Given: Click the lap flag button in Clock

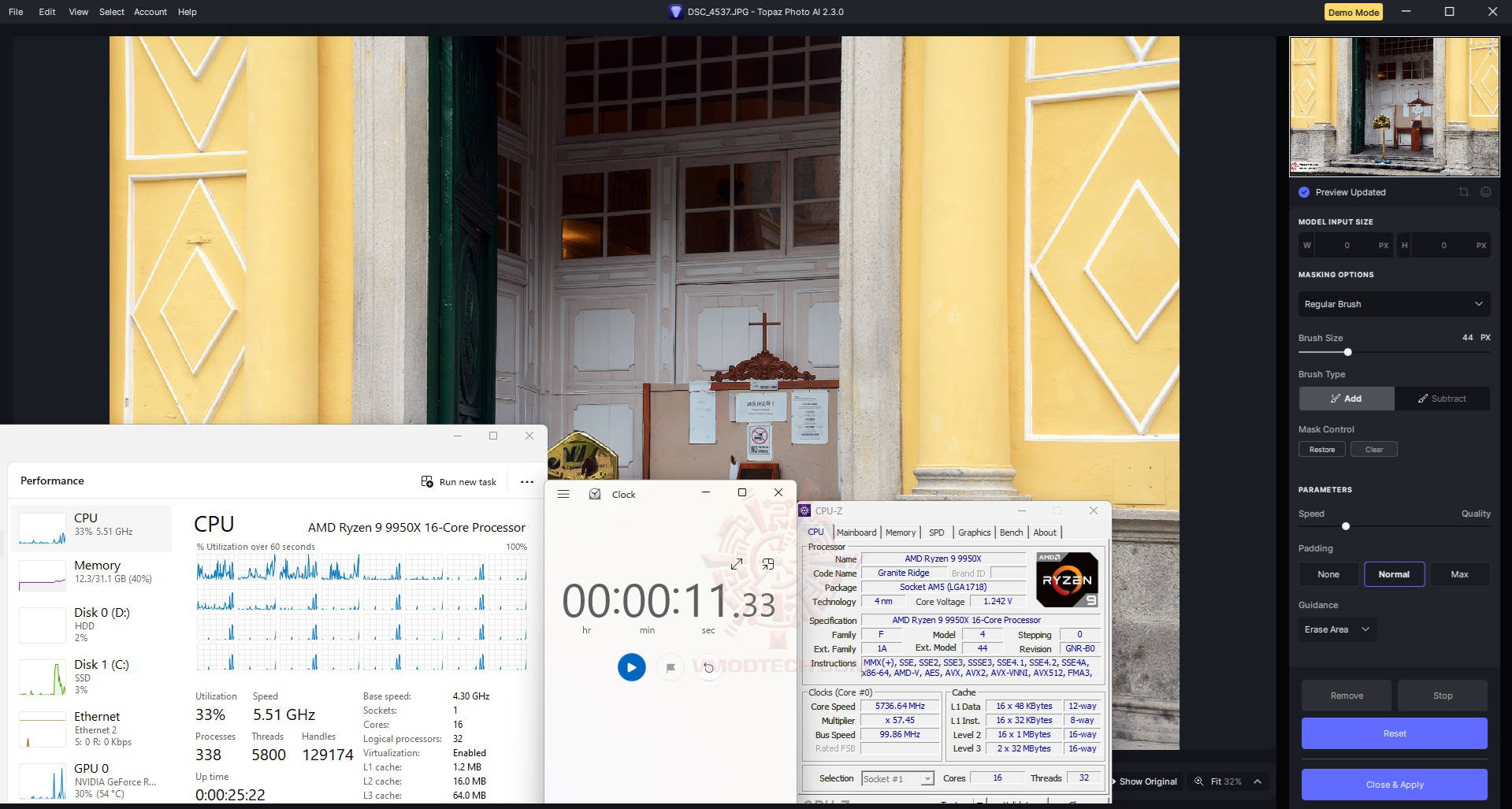Looking at the screenshot, I should [671, 667].
